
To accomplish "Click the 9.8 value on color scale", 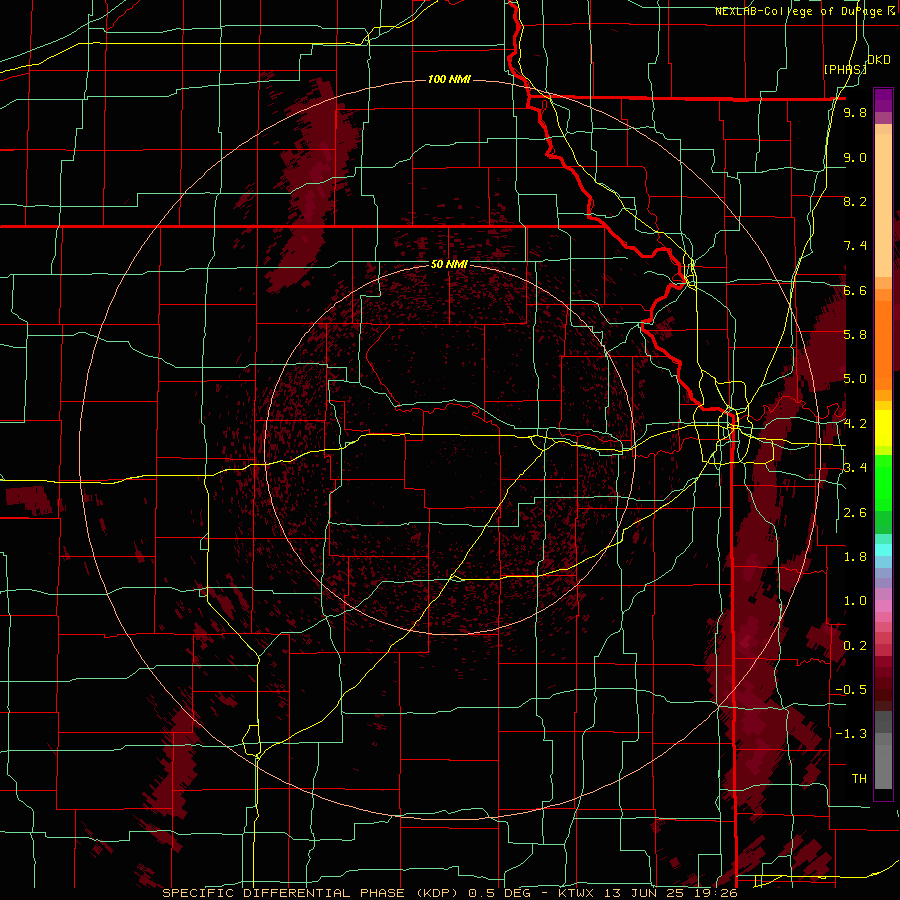I will click(x=855, y=113).
